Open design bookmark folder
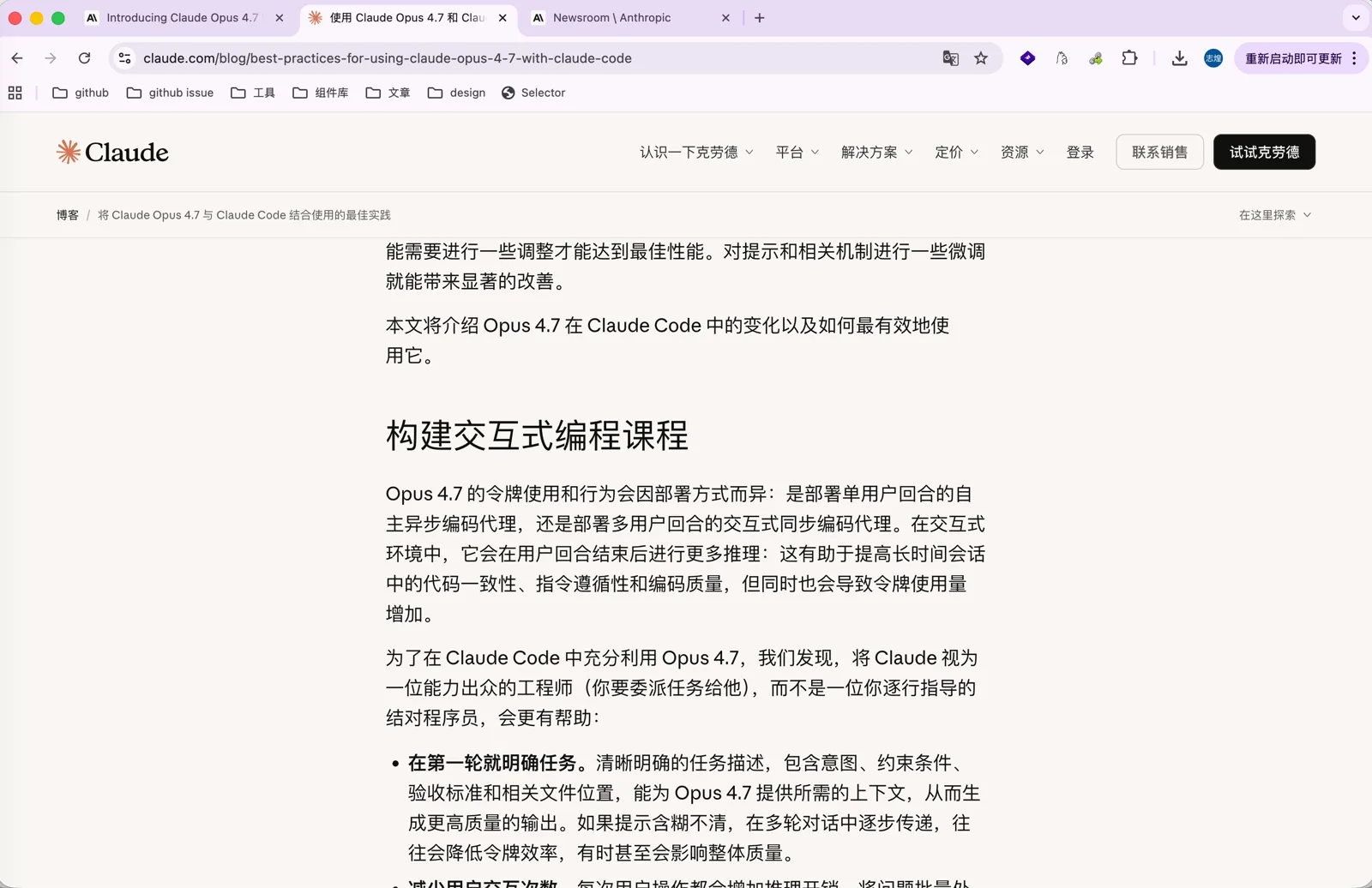The image size is (1372, 888). coord(456,93)
